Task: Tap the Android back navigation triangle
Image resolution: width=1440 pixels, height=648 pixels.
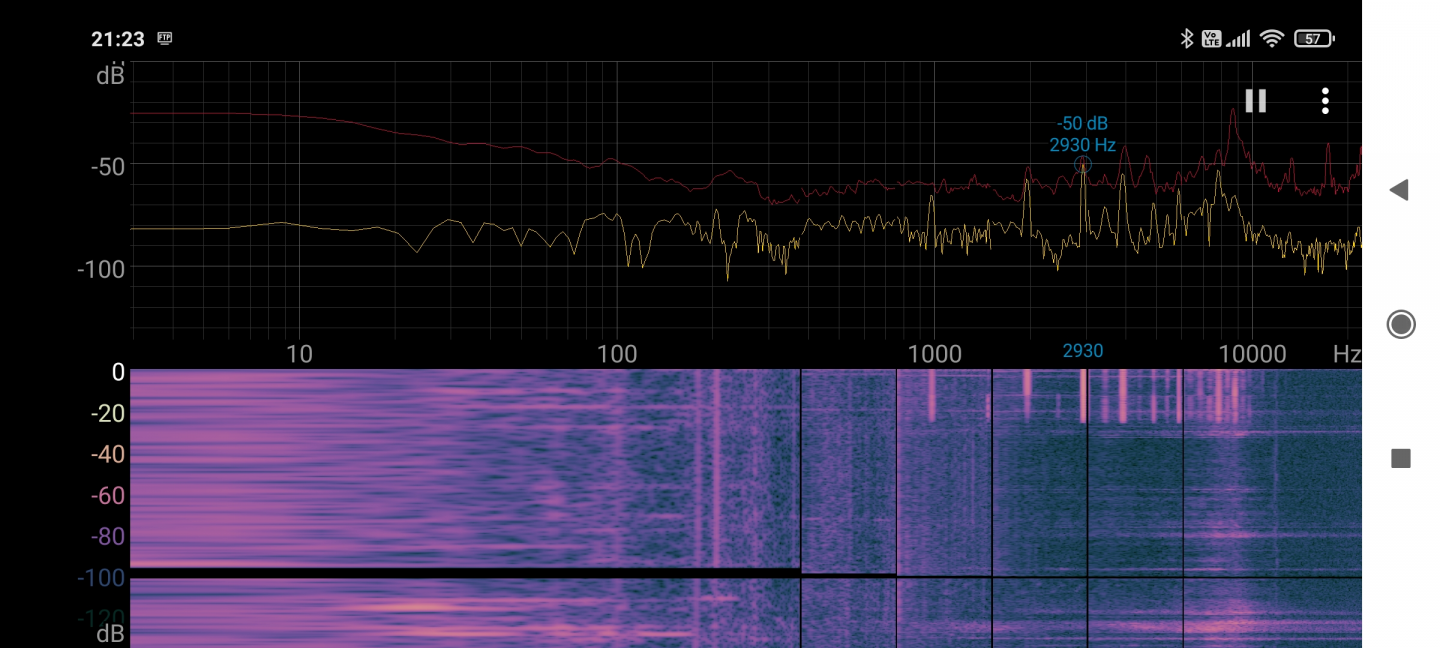Action: (1399, 190)
